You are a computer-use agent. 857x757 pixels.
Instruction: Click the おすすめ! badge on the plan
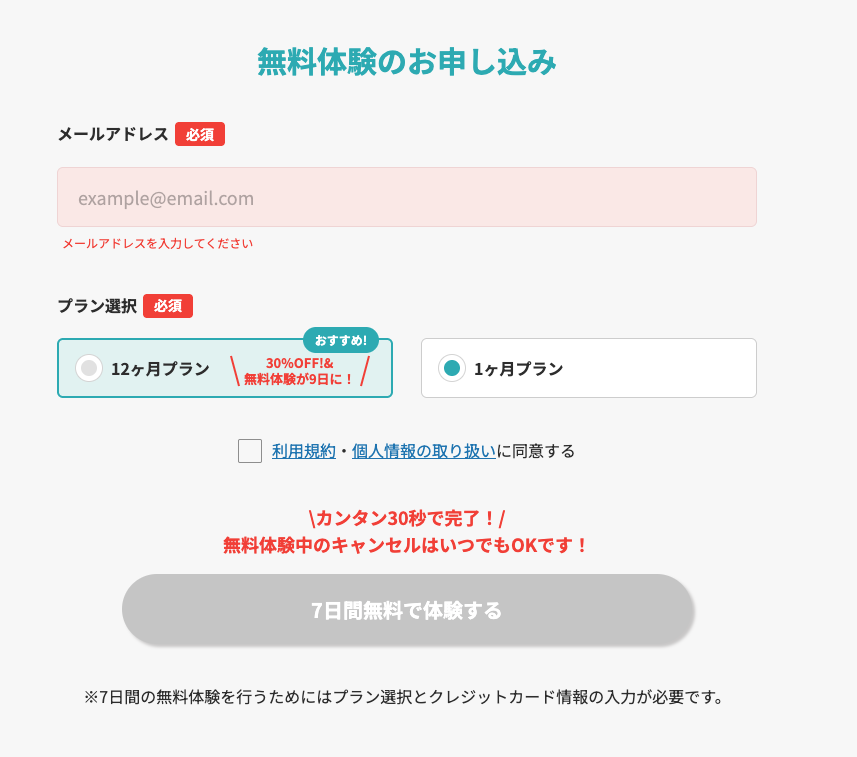point(341,340)
